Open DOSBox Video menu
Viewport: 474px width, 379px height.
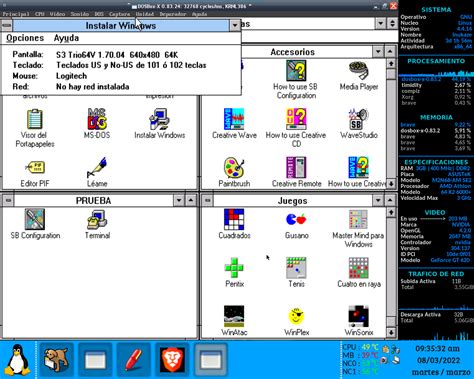(57, 14)
